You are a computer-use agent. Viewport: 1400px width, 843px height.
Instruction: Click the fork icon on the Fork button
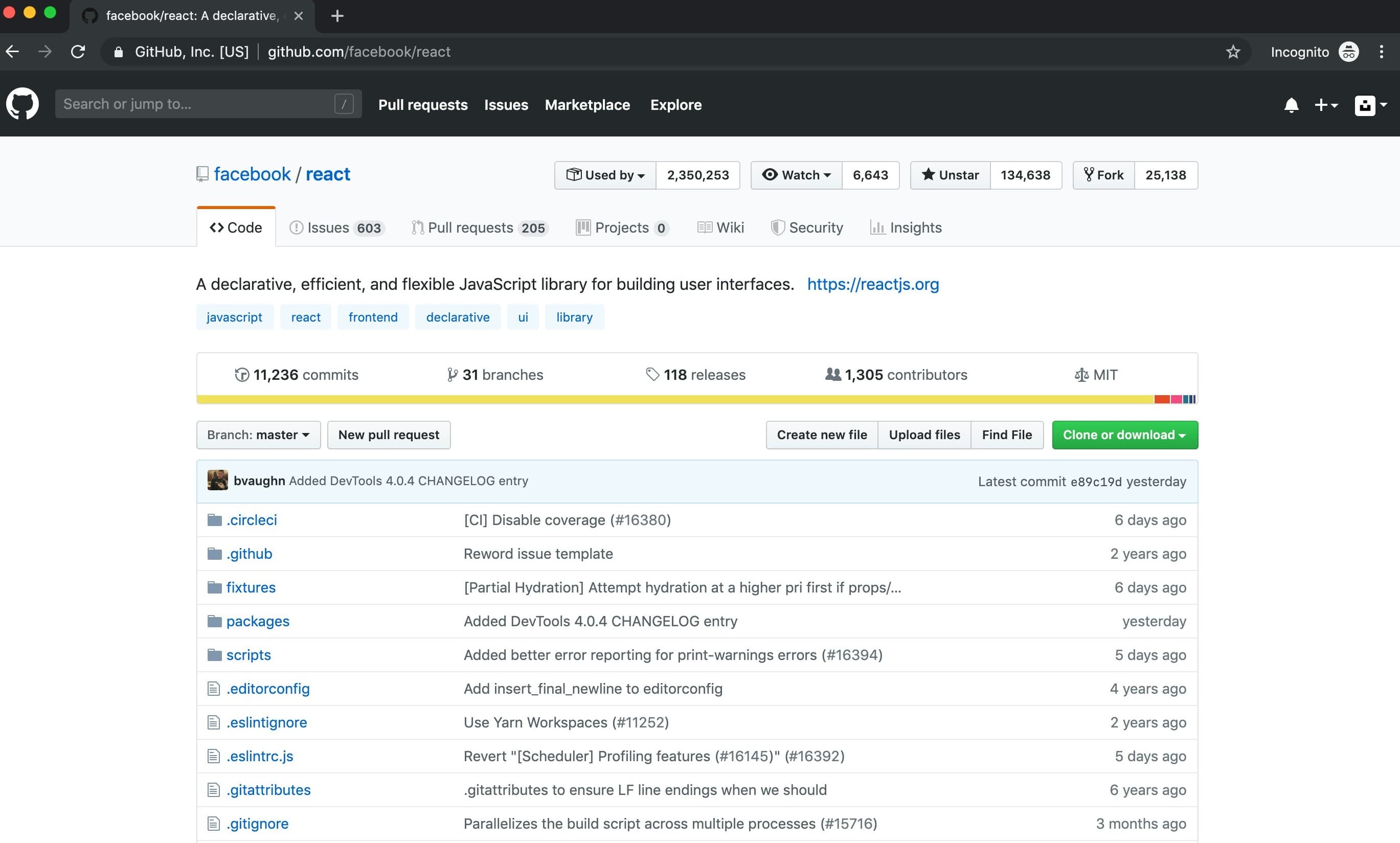click(1089, 175)
